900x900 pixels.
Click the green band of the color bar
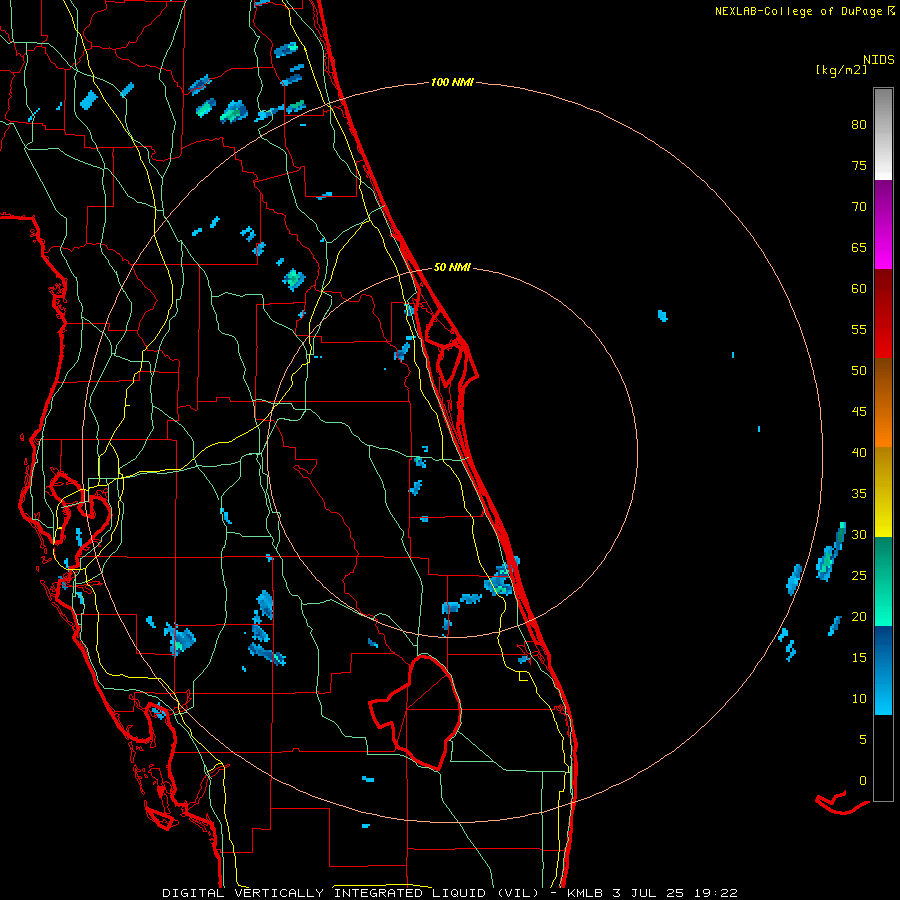883,581
